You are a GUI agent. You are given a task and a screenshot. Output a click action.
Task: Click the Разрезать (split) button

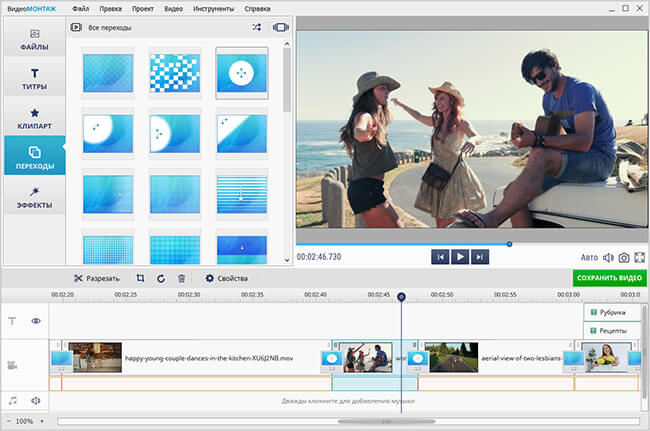tap(97, 278)
